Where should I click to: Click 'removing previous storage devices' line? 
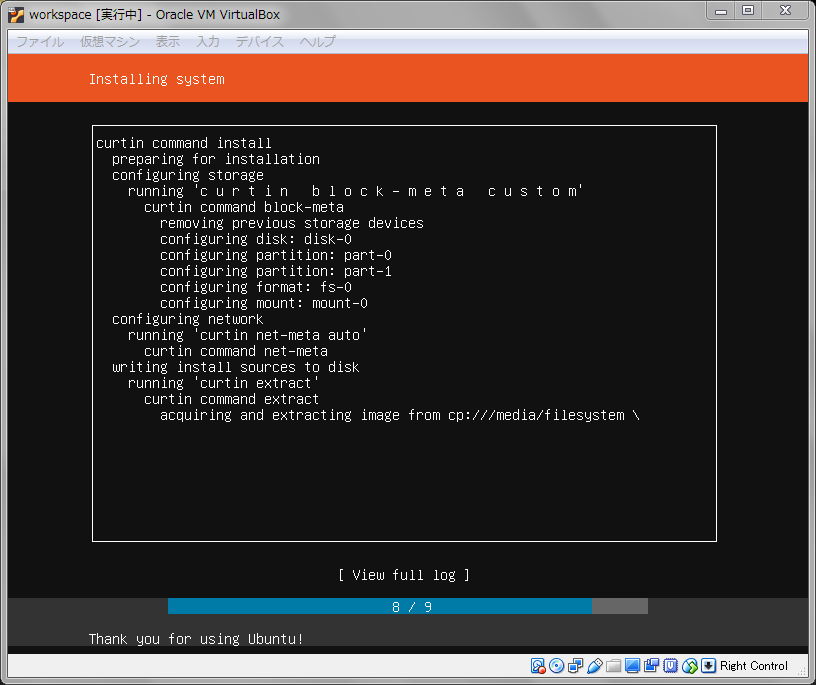[292, 223]
